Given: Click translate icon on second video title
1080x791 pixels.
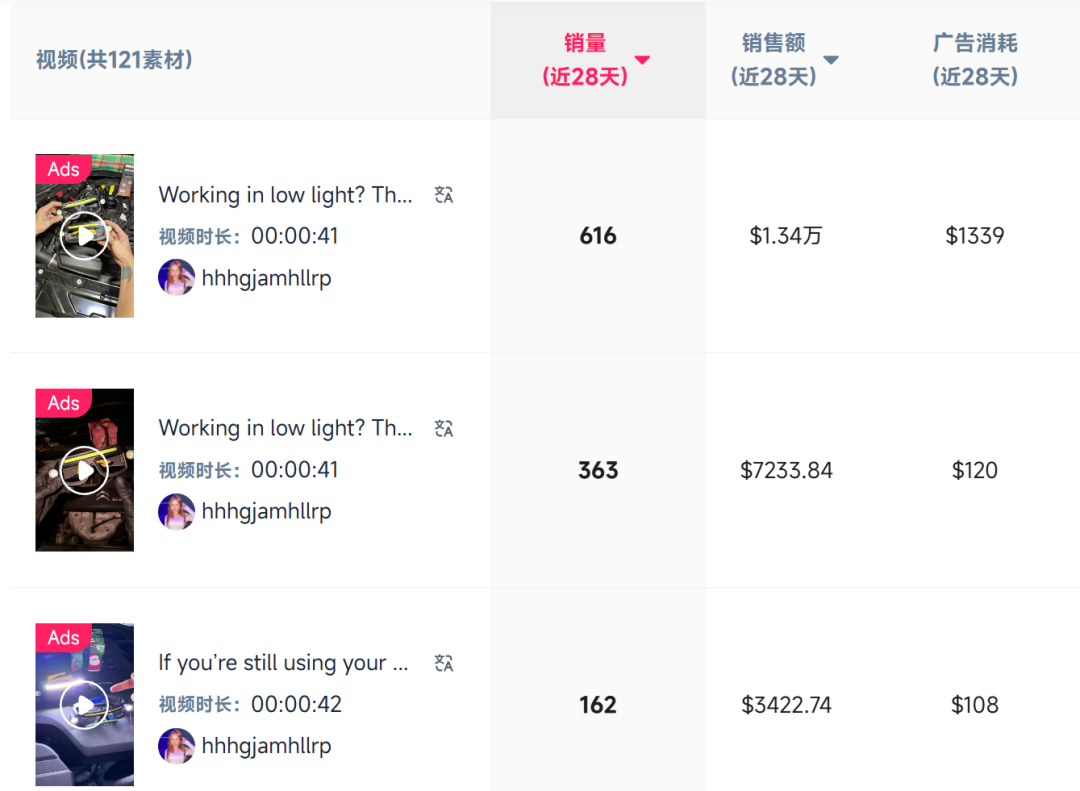Looking at the screenshot, I should pos(444,429).
